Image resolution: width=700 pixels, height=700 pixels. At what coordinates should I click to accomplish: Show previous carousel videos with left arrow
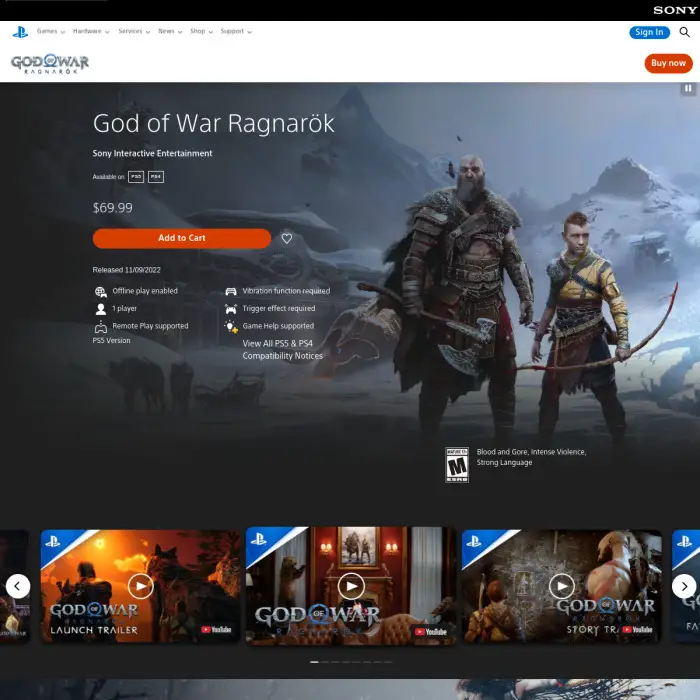[18, 586]
